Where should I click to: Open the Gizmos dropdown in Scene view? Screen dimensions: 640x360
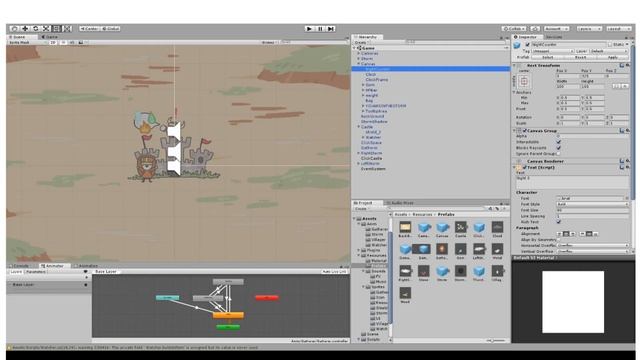click(x=269, y=42)
